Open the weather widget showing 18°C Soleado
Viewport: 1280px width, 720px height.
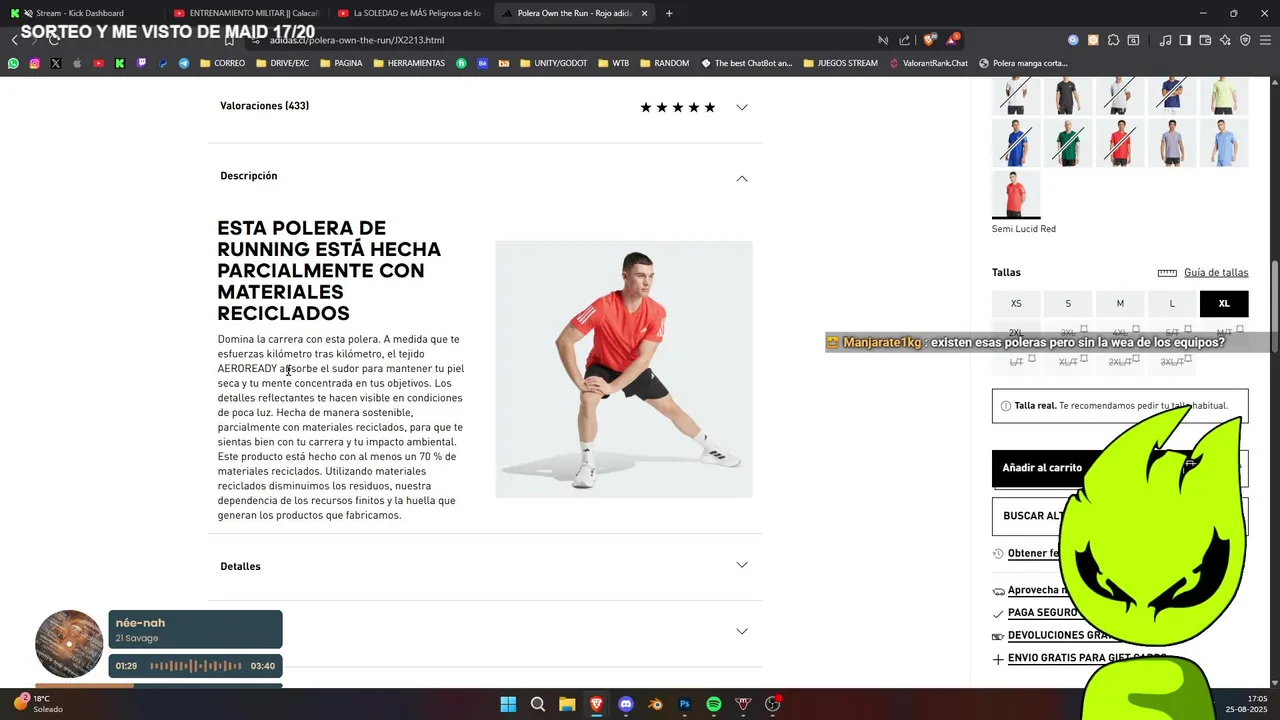38,704
